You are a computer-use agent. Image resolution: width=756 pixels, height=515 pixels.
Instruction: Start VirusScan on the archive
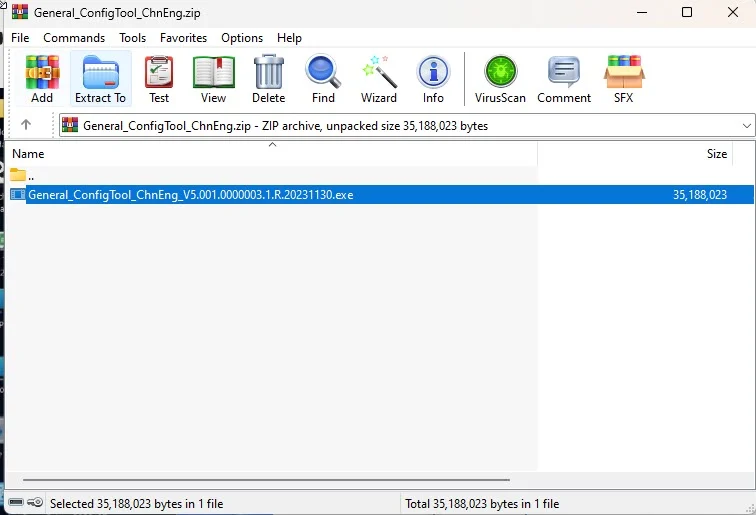[500, 79]
